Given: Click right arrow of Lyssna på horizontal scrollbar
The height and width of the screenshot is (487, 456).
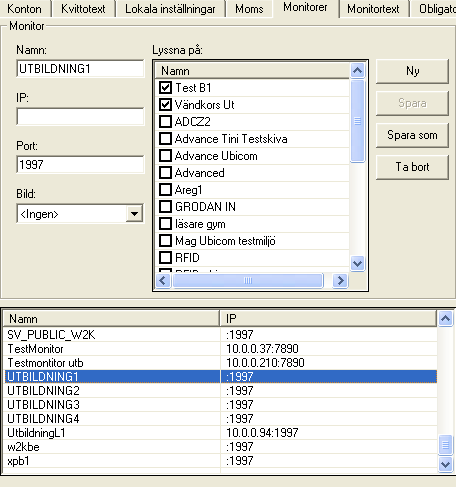Looking at the screenshot, I should 340,281.
